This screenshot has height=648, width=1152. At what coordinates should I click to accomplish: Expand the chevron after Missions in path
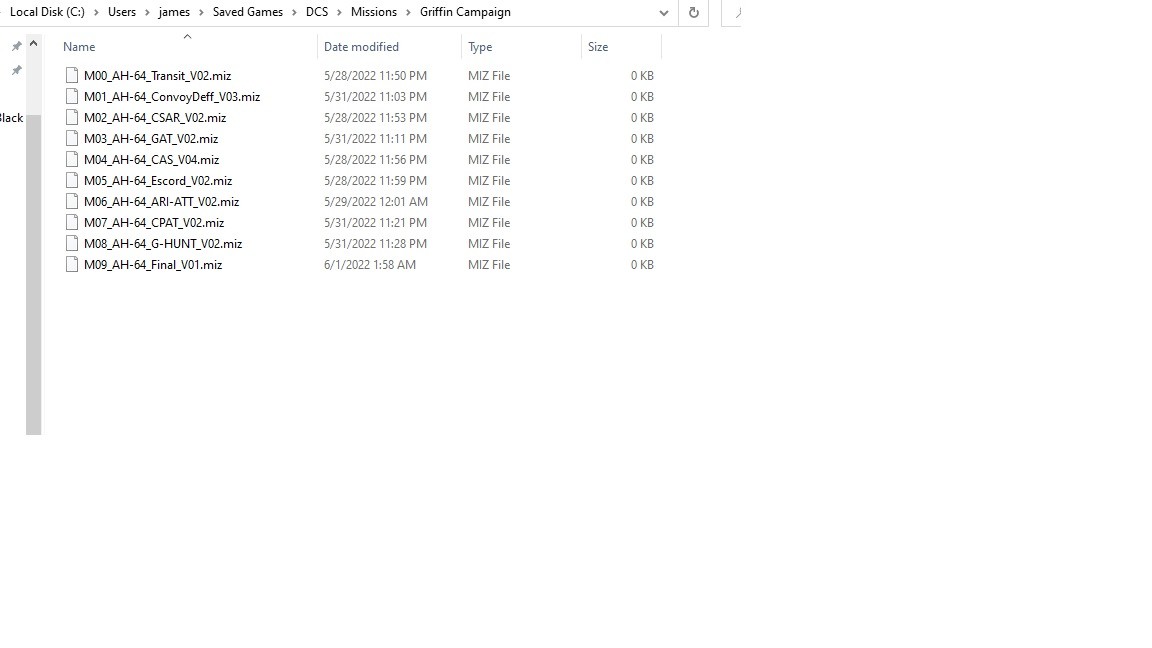[408, 12]
